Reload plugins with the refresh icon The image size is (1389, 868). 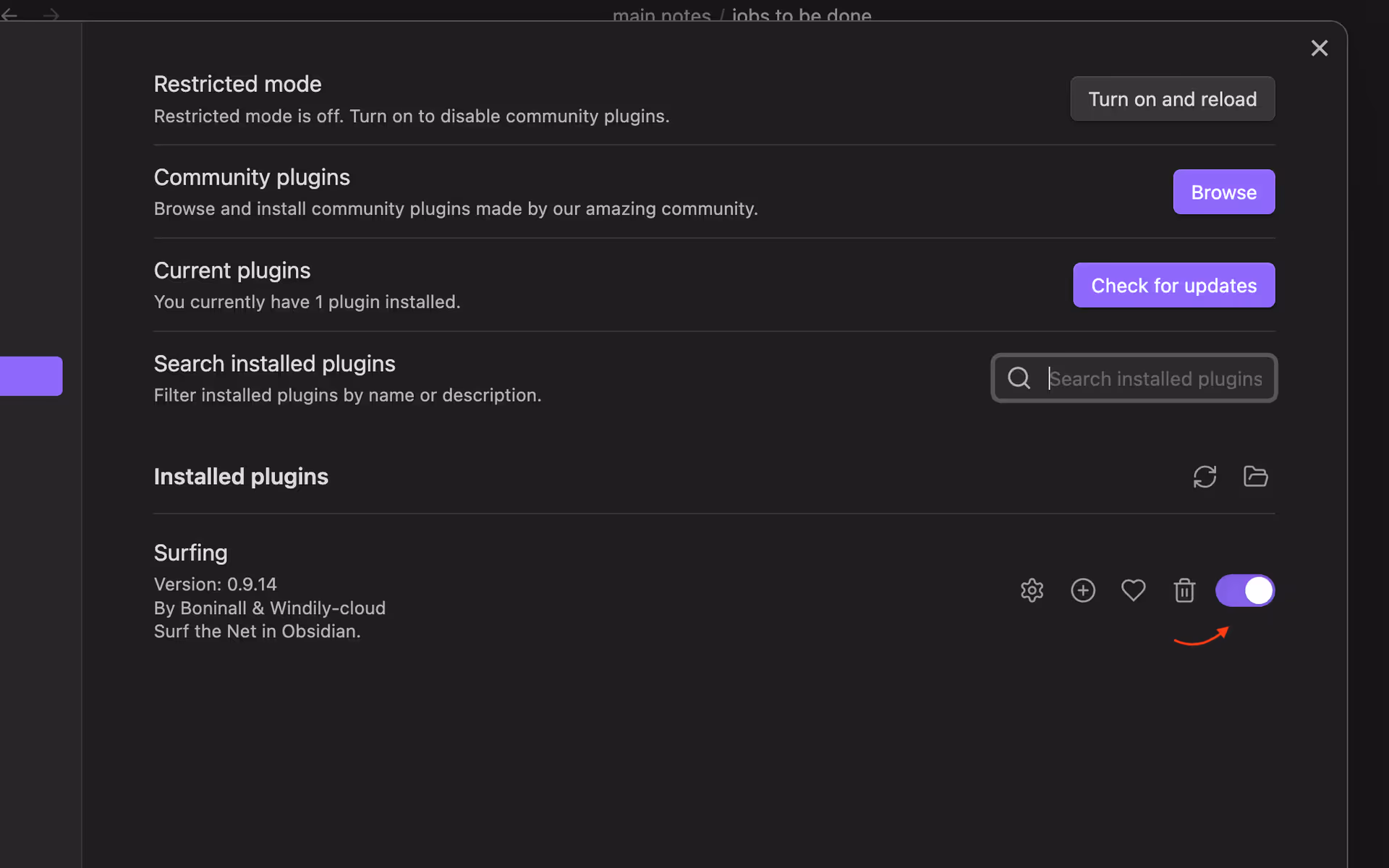pos(1205,476)
